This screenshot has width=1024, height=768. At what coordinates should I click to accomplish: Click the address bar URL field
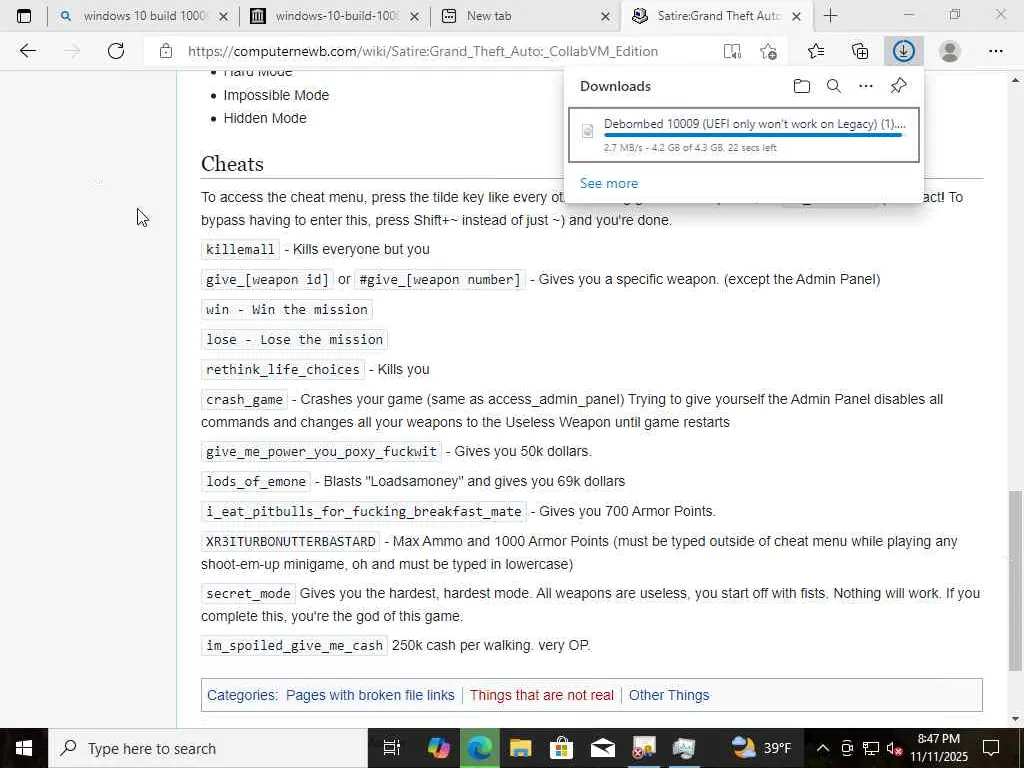(423, 51)
